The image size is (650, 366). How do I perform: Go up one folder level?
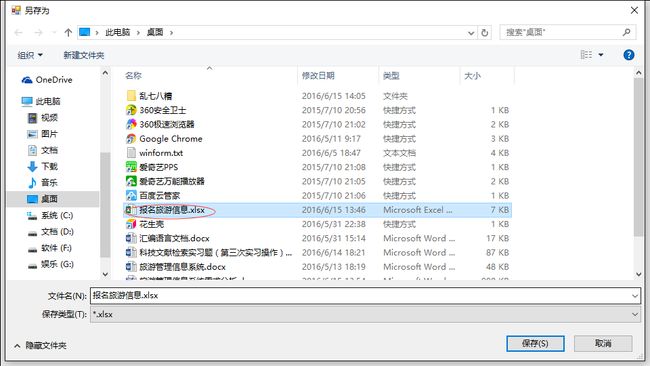[x=68, y=32]
